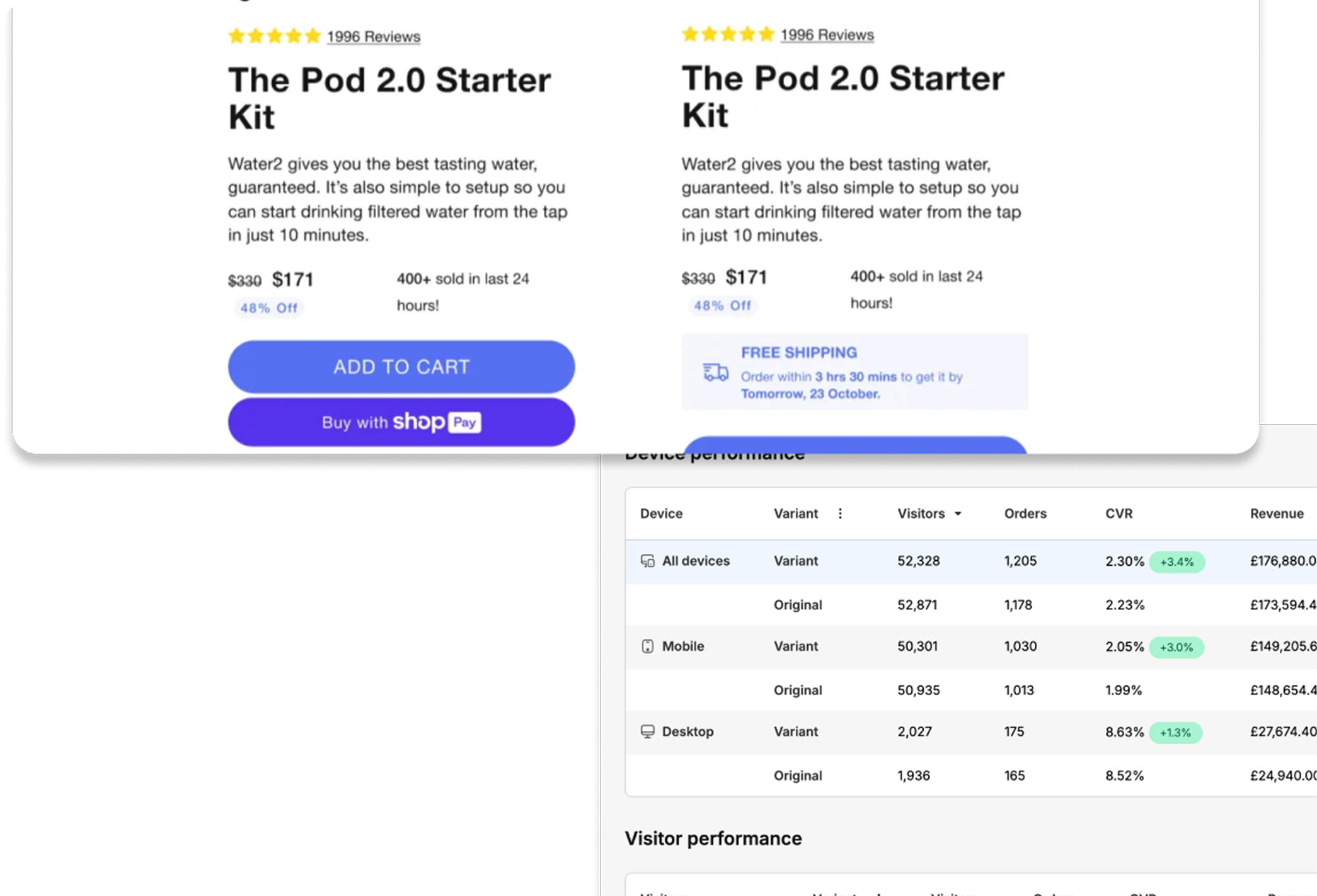Click the Shop Pay logo on the purple button
The image size is (1317, 896).
[437, 422]
